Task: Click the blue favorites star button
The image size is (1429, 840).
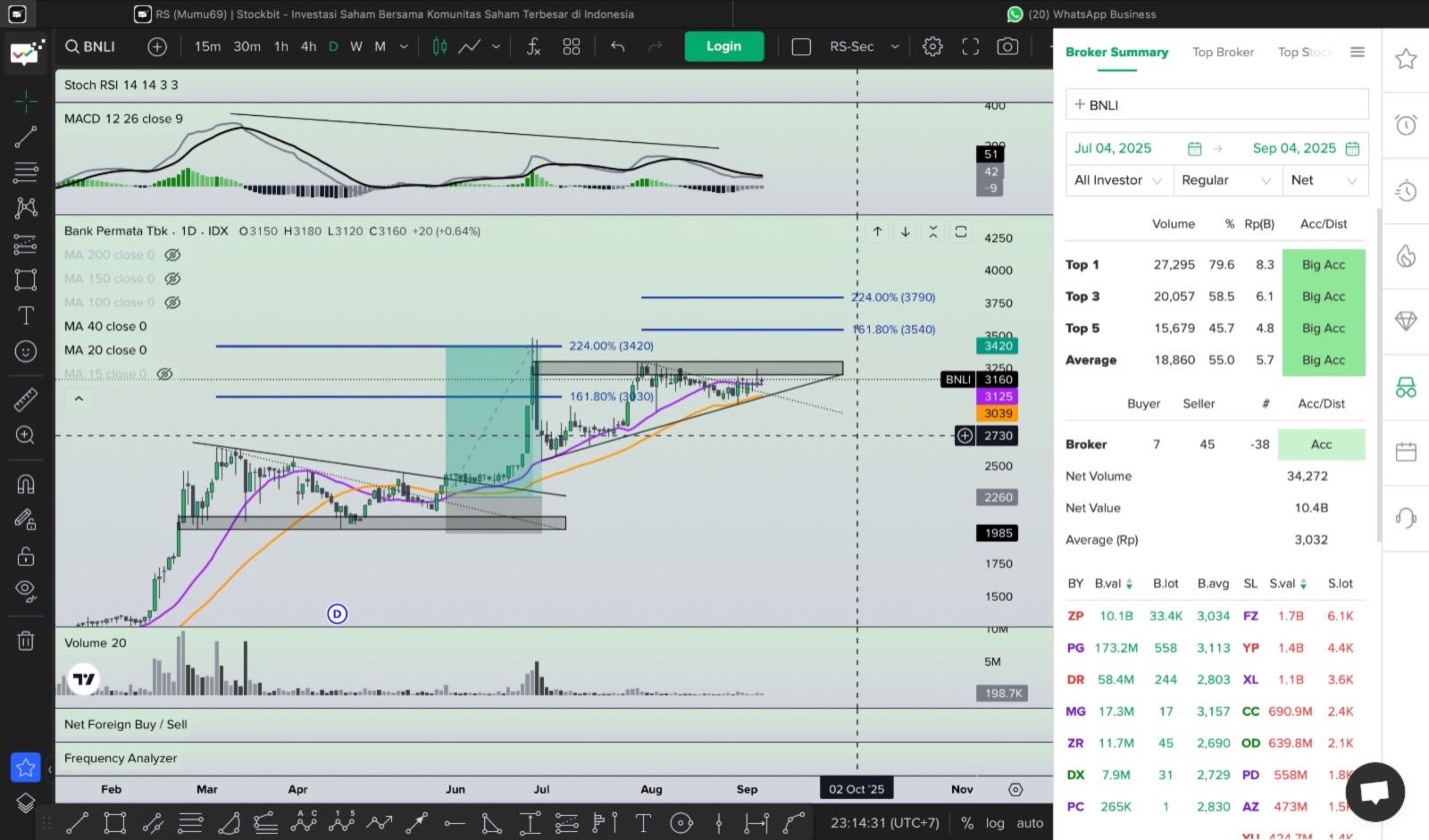Action: pos(26,768)
